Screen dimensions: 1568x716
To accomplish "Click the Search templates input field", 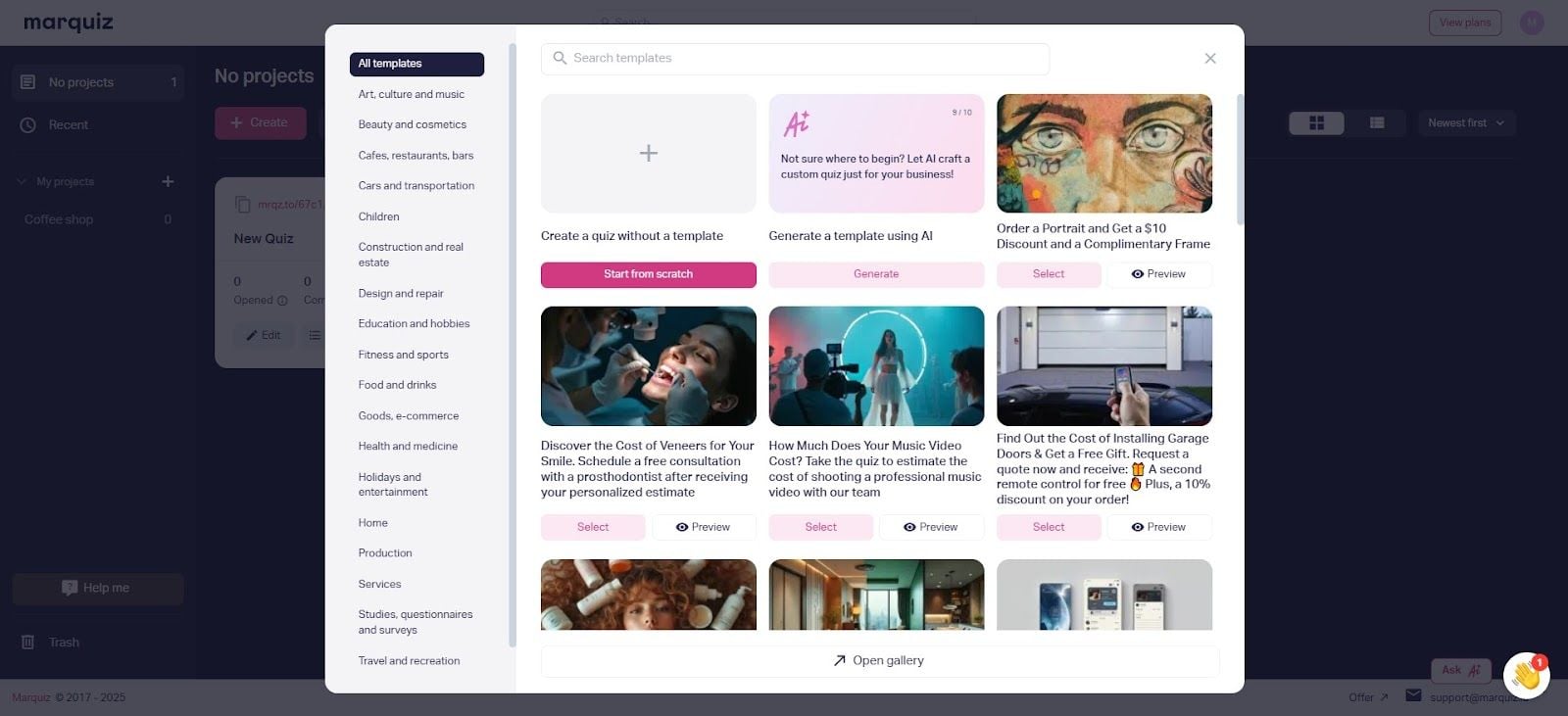I will pos(795,59).
